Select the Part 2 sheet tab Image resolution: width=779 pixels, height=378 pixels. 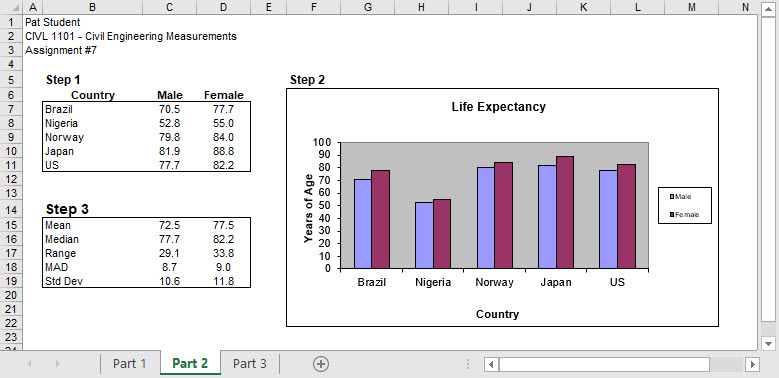[190, 364]
